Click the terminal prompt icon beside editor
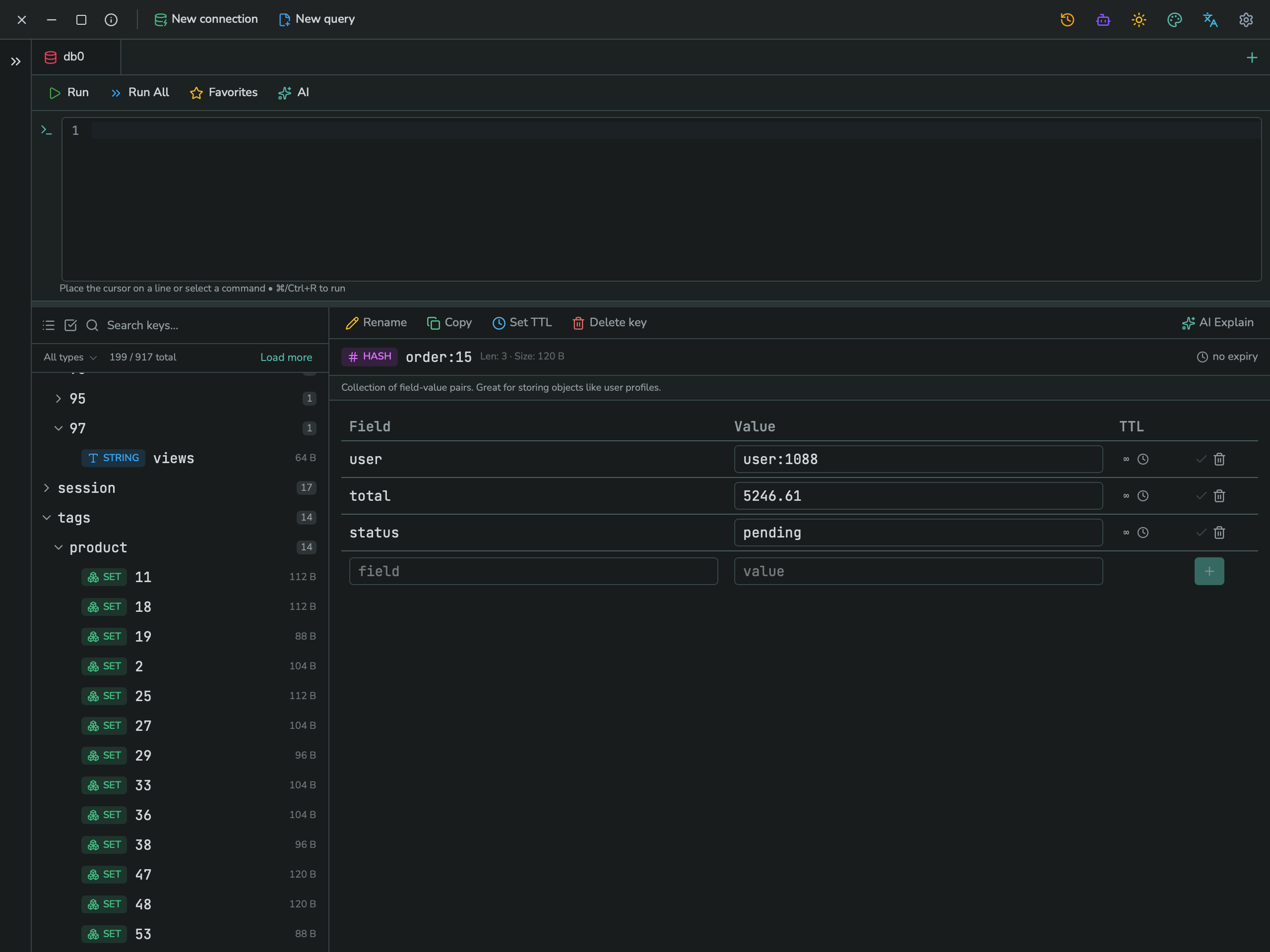The height and width of the screenshot is (952, 1270). (x=47, y=130)
